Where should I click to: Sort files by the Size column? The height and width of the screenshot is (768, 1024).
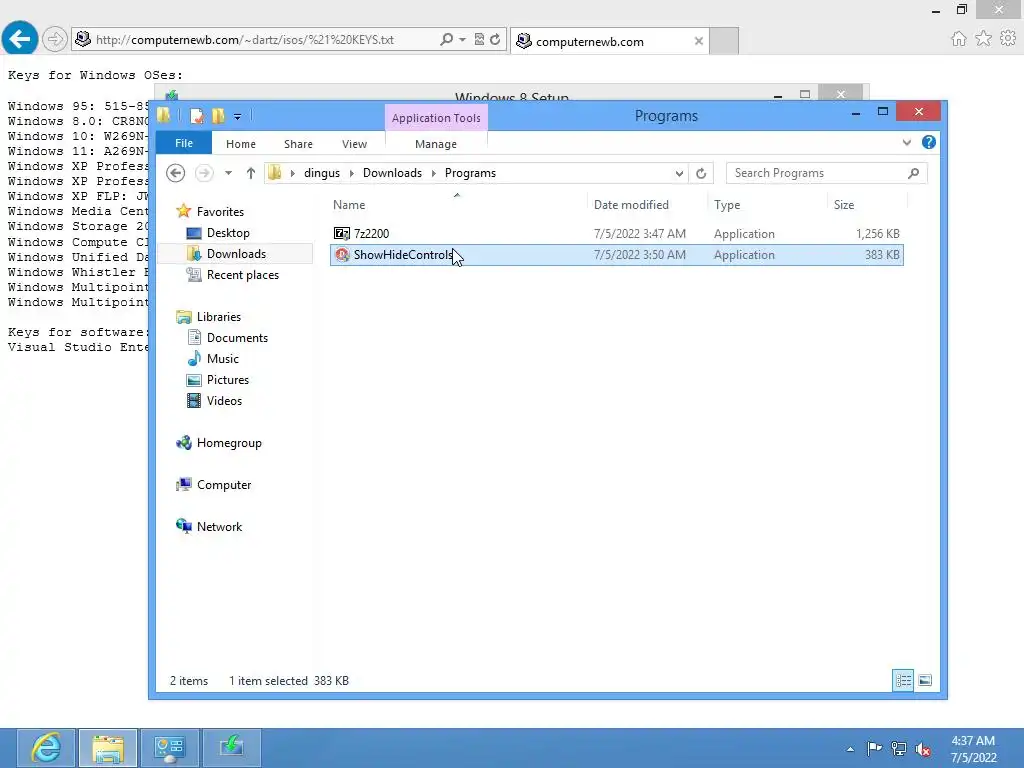coord(844,205)
